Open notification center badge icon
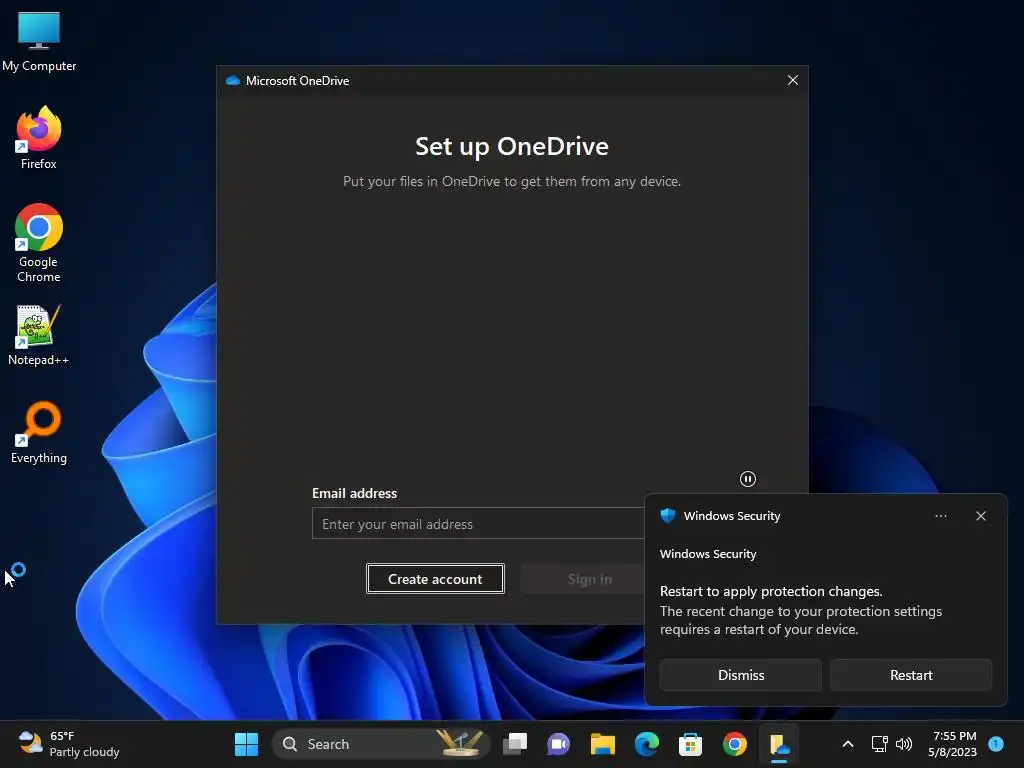Image resolution: width=1024 pixels, height=768 pixels. pyautogui.click(x=996, y=743)
